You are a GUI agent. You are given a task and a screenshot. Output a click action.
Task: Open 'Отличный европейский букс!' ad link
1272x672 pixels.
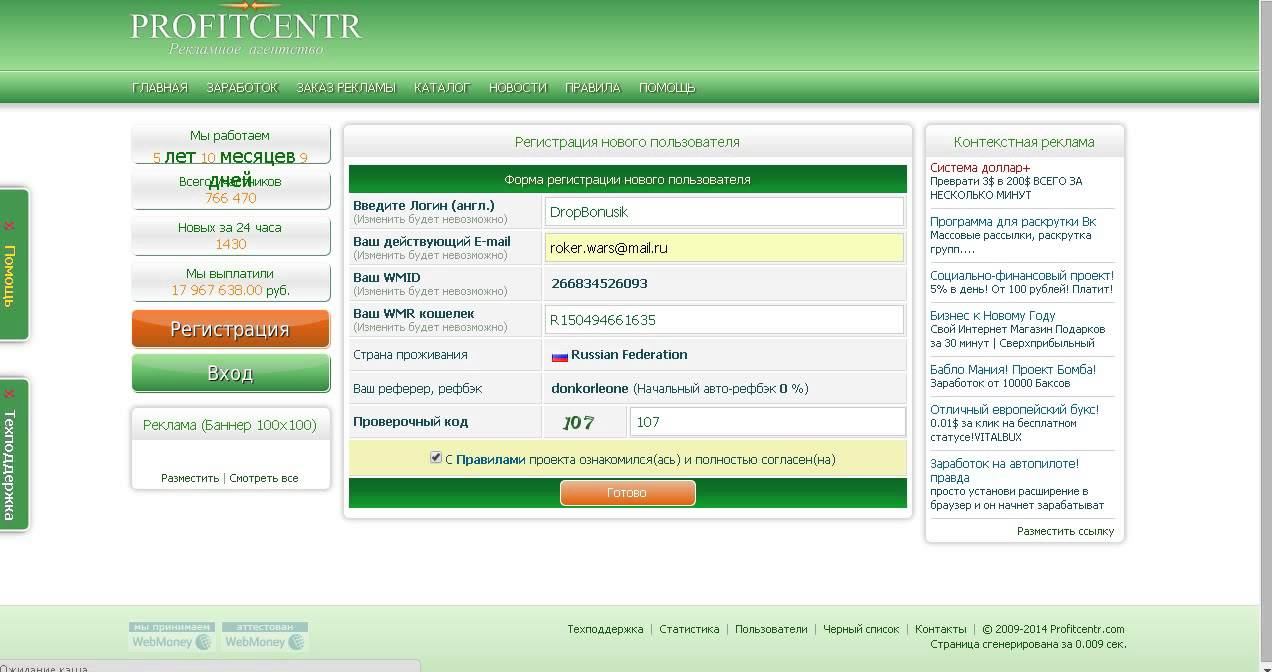[x=1014, y=410]
